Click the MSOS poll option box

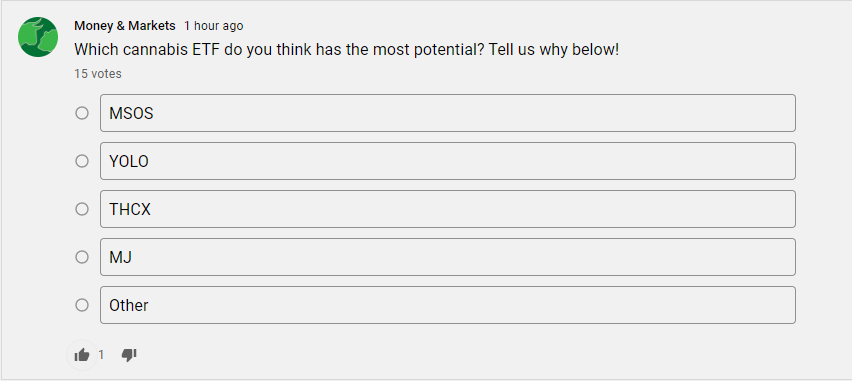coord(448,113)
